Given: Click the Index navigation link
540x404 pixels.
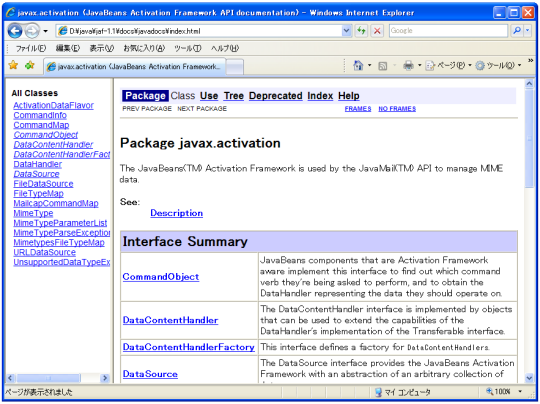Looking at the screenshot, I should pyautogui.click(x=320, y=96).
